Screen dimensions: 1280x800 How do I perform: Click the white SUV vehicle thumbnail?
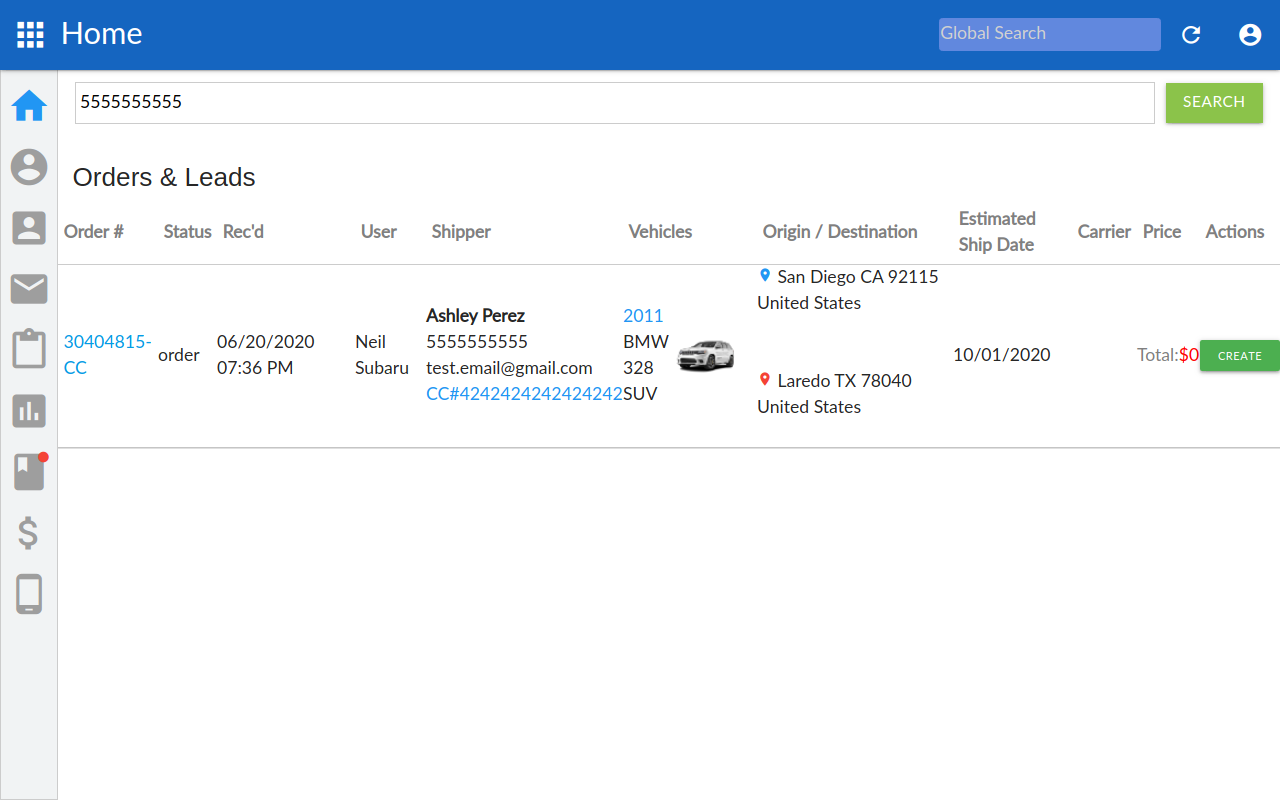706,355
